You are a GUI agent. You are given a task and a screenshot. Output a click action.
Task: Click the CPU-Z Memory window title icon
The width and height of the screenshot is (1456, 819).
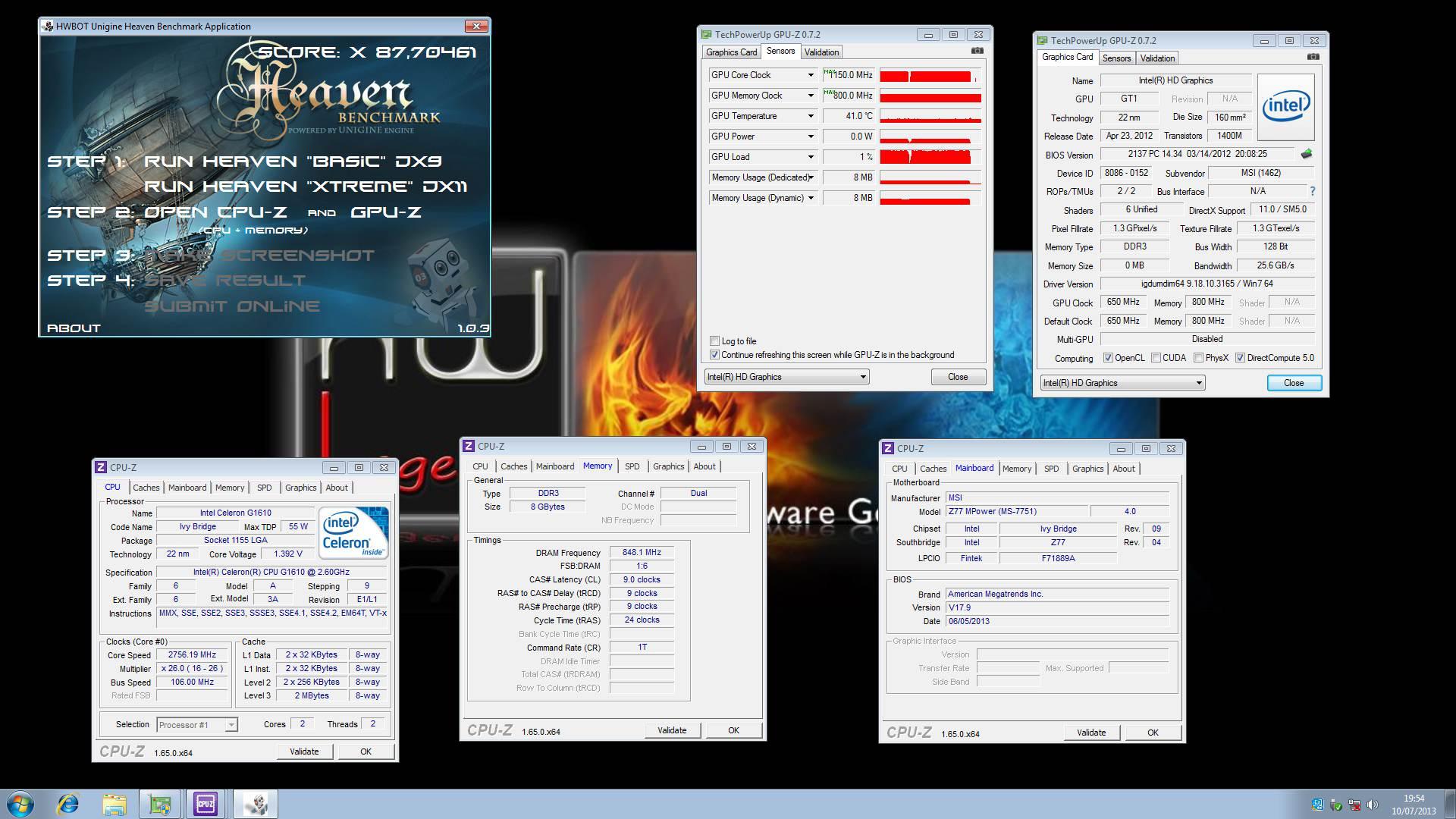(469, 446)
